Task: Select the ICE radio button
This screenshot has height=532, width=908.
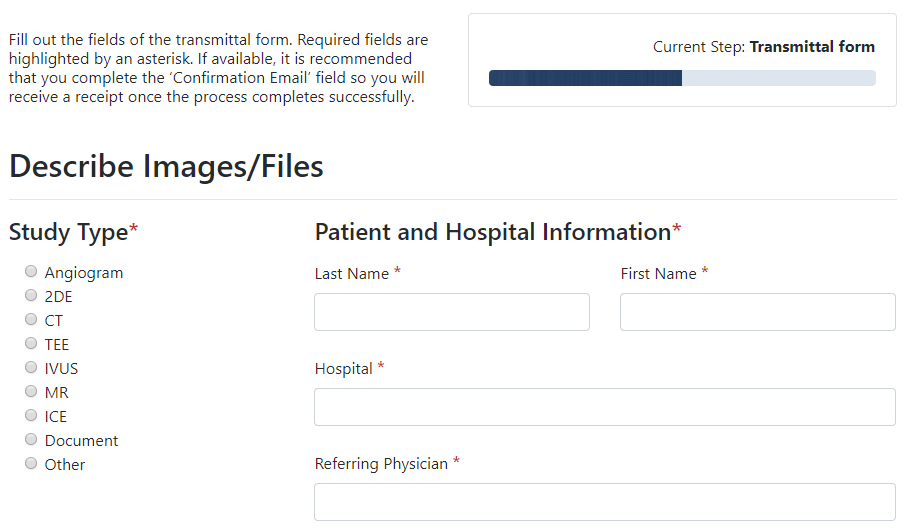Action: (31, 416)
